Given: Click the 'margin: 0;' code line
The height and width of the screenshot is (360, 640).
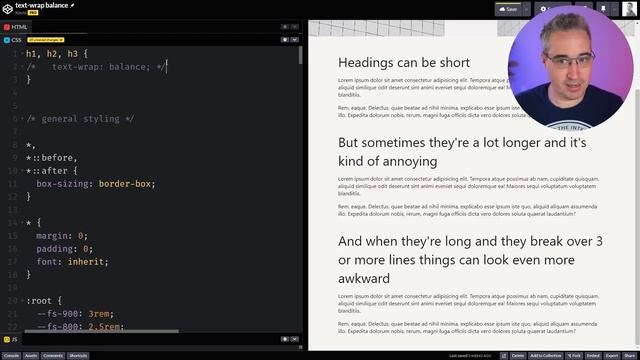Looking at the screenshot, I should [x=62, y=236].
